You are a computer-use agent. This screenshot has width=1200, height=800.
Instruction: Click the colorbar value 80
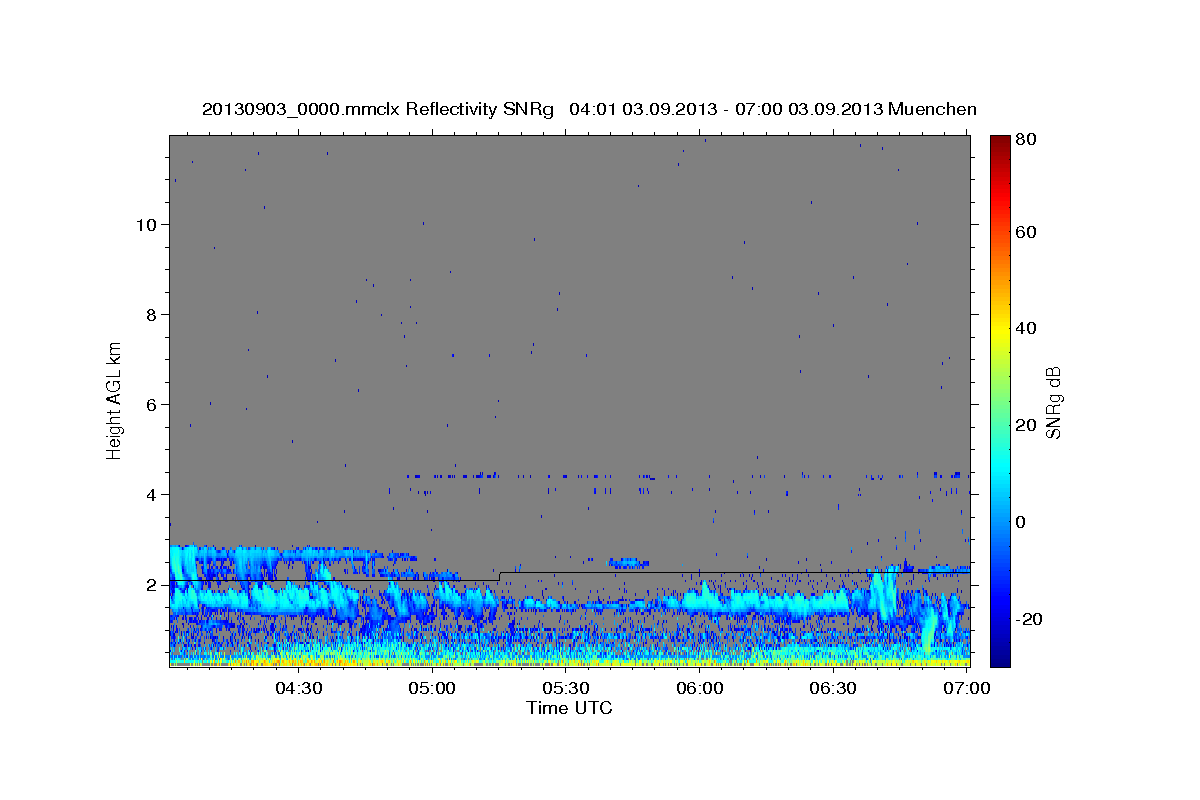tap(1025, 141)
